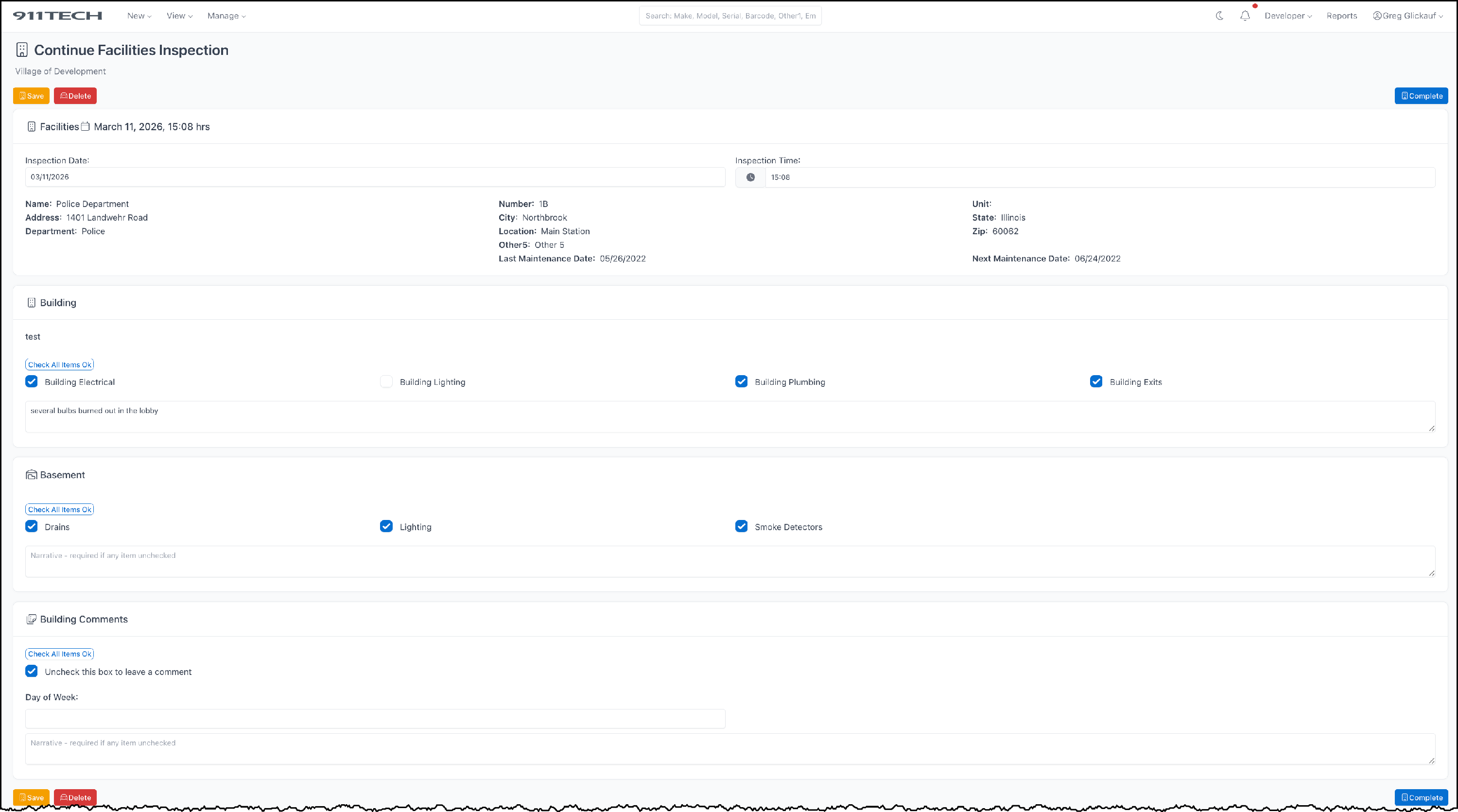Viewport: 1458px width, 812px height.
Task: Go to Reports page
Action: coord(1341,16)
